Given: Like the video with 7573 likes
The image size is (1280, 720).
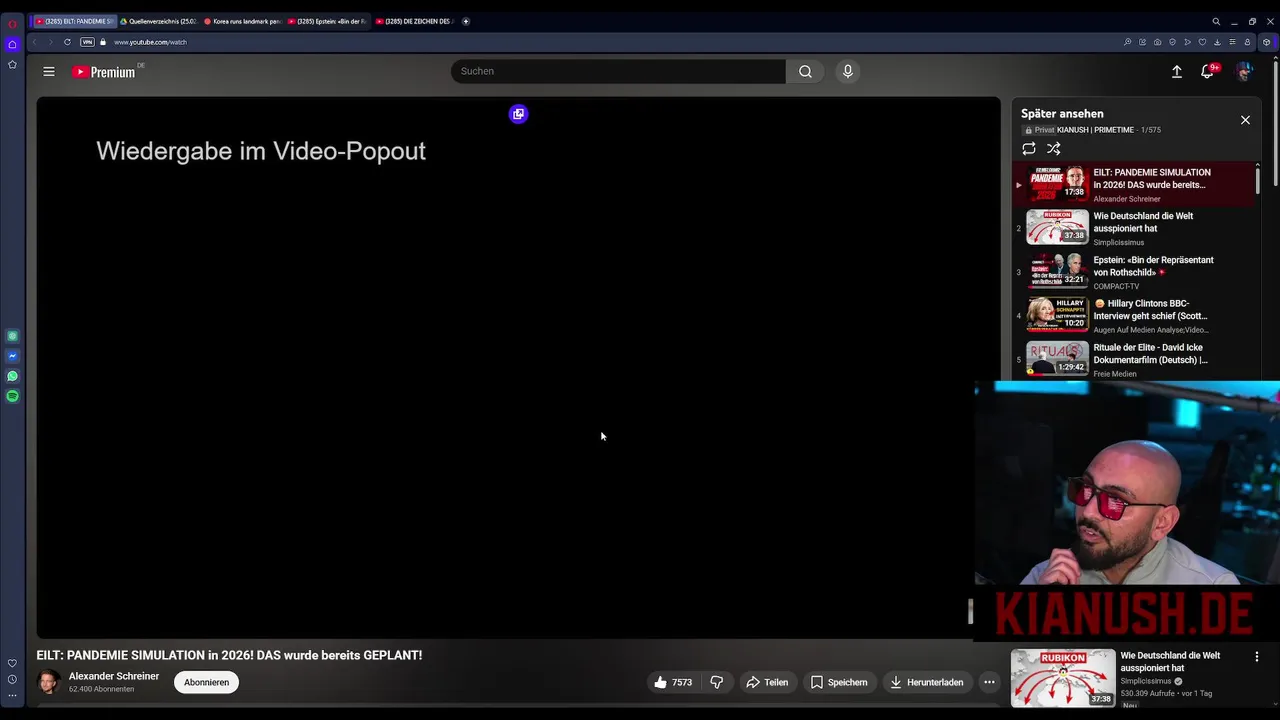Looking at the screenshot, I should coord(672,682).
